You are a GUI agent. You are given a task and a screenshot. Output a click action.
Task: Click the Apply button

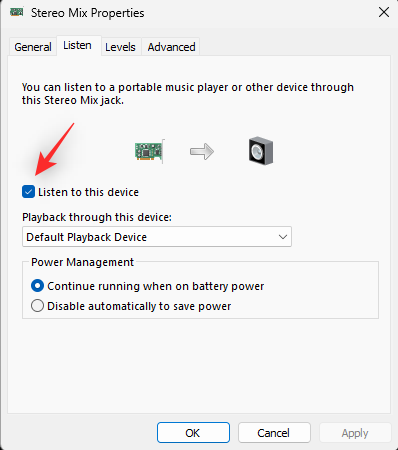point(355,433)
